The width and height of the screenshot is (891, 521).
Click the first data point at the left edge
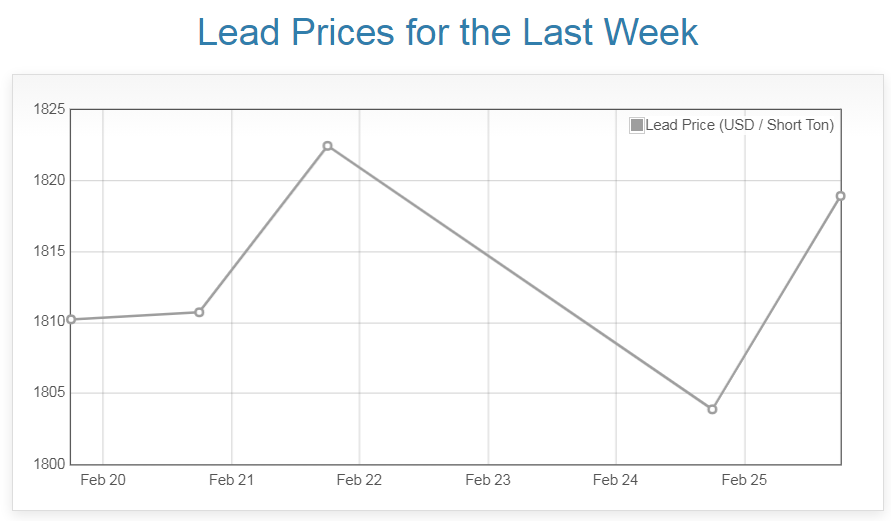[x=71, y=319]
